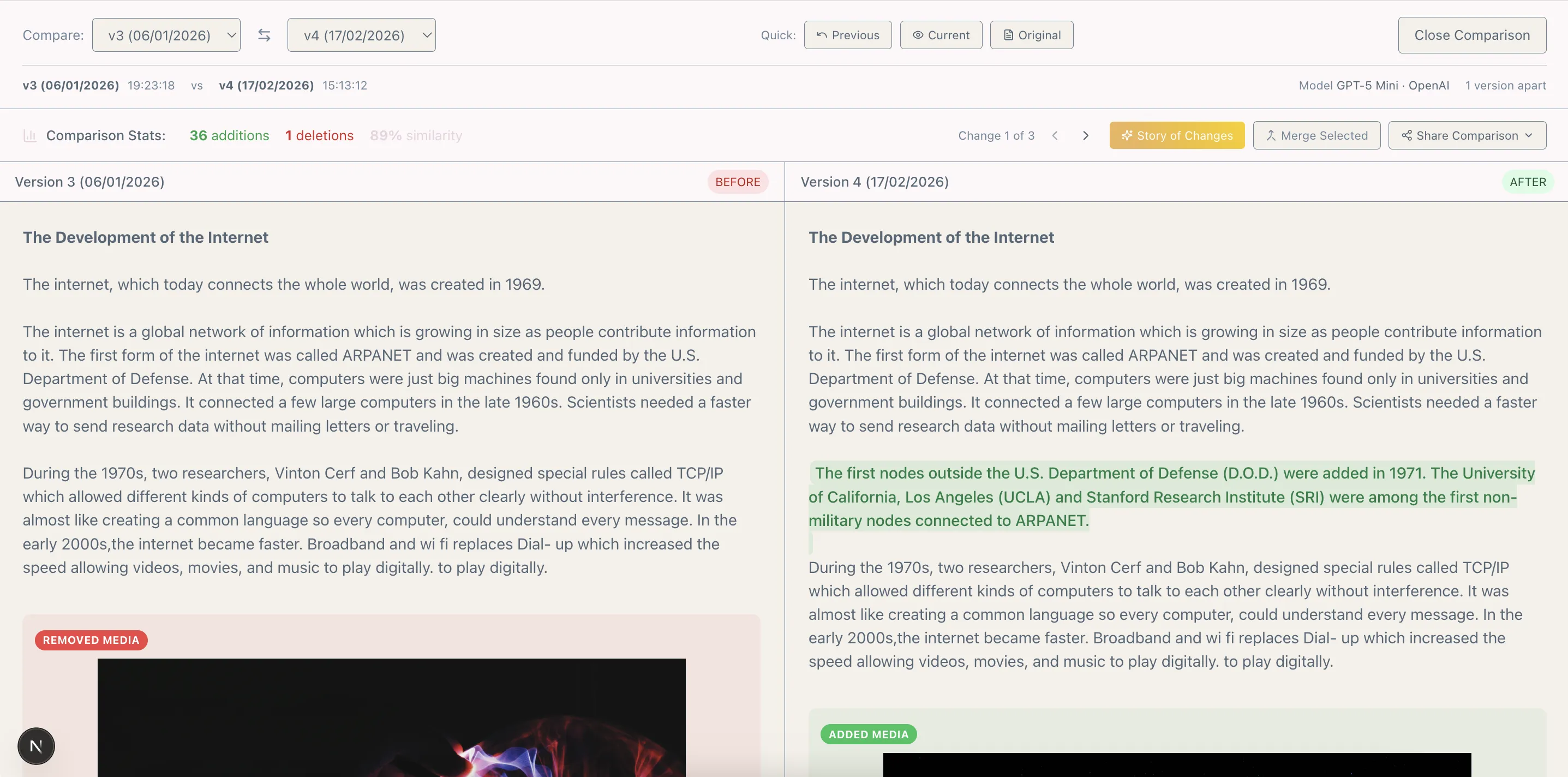Click the share icon on Share Comparison
Viewport: 1568px width, 777px height.
(1407, 135)
